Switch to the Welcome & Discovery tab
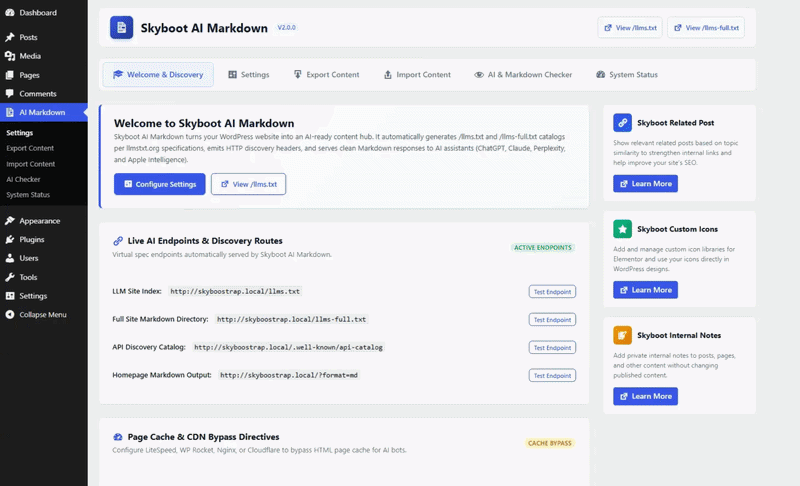The width and height of the screenshot is (800, 486). coord(158,74)
